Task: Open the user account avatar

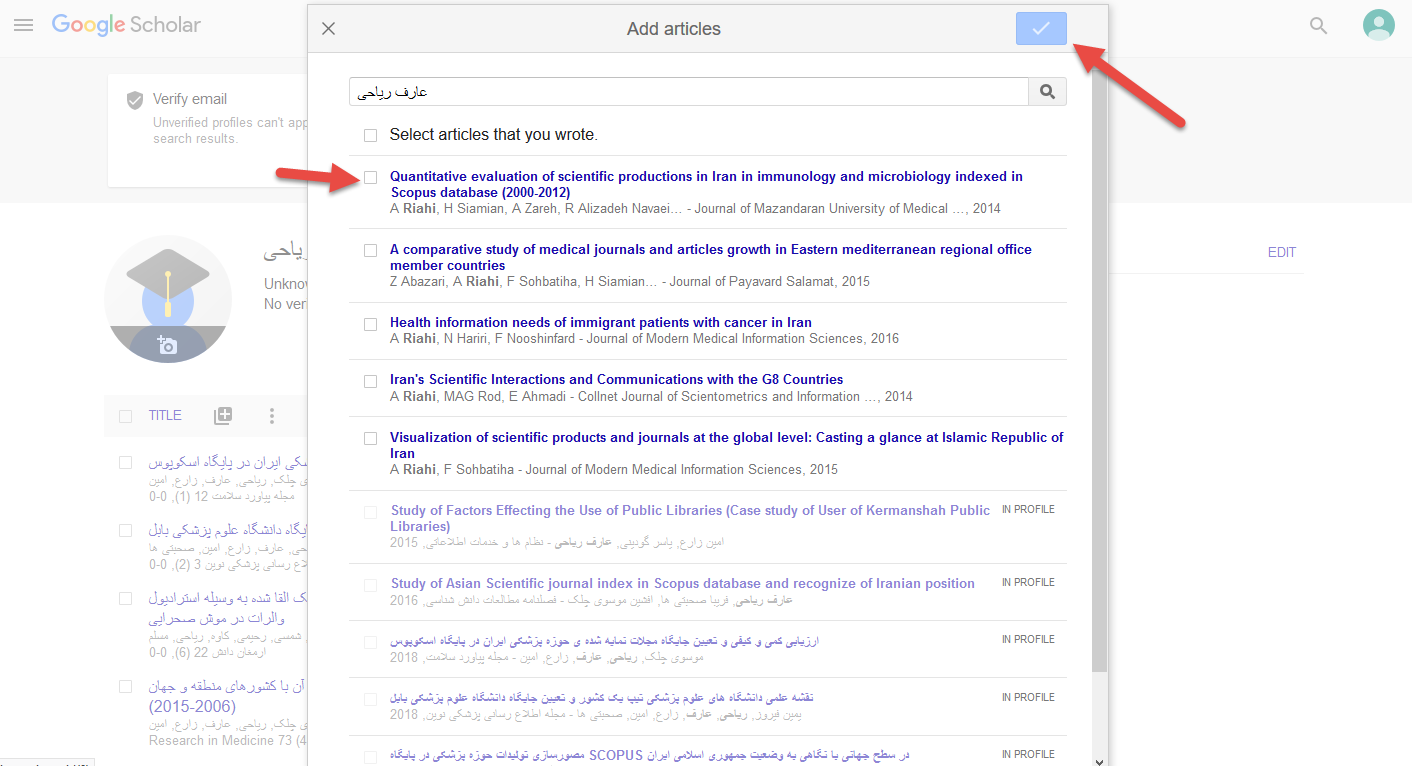Action: point(1378,25)
